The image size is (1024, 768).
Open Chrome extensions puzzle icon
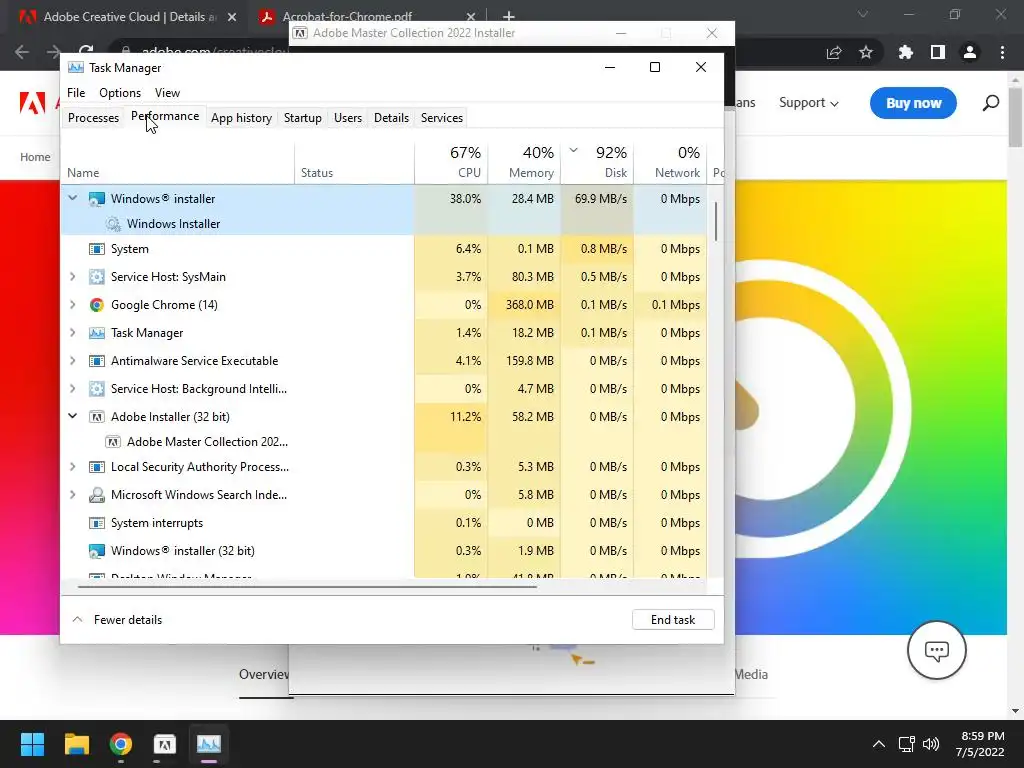pos(906,52)
